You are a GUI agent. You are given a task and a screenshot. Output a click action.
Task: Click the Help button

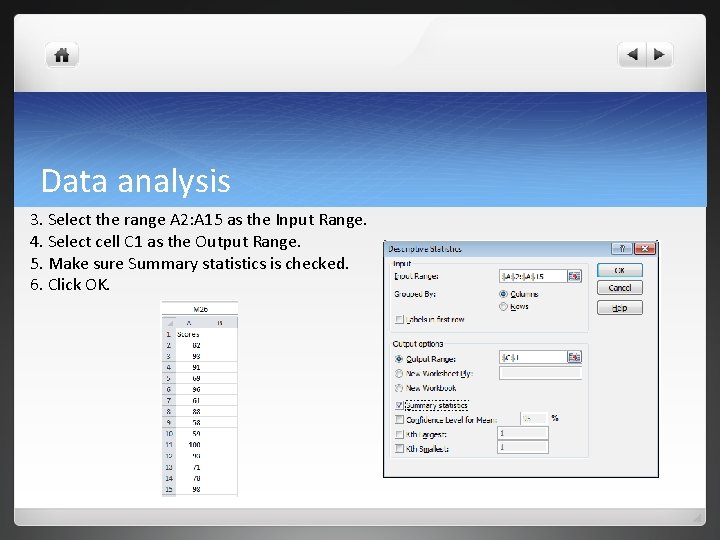(x=619, y=308)
